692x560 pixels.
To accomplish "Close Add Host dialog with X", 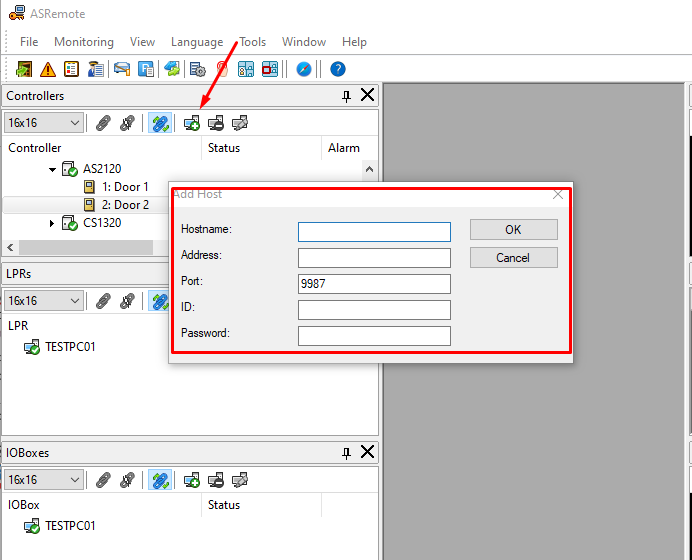I will [x=558, y=195].
